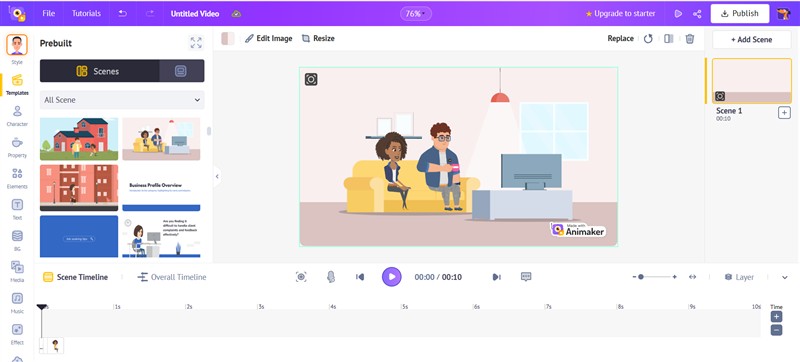Skip to the previous scene
This screenshot has height=362, width=800.
pos(360,277)
